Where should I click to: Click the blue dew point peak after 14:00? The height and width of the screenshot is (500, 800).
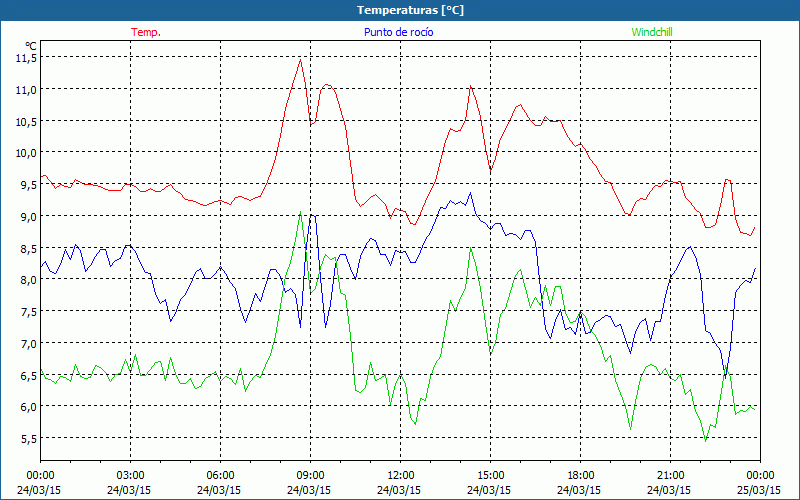[470, 193]
